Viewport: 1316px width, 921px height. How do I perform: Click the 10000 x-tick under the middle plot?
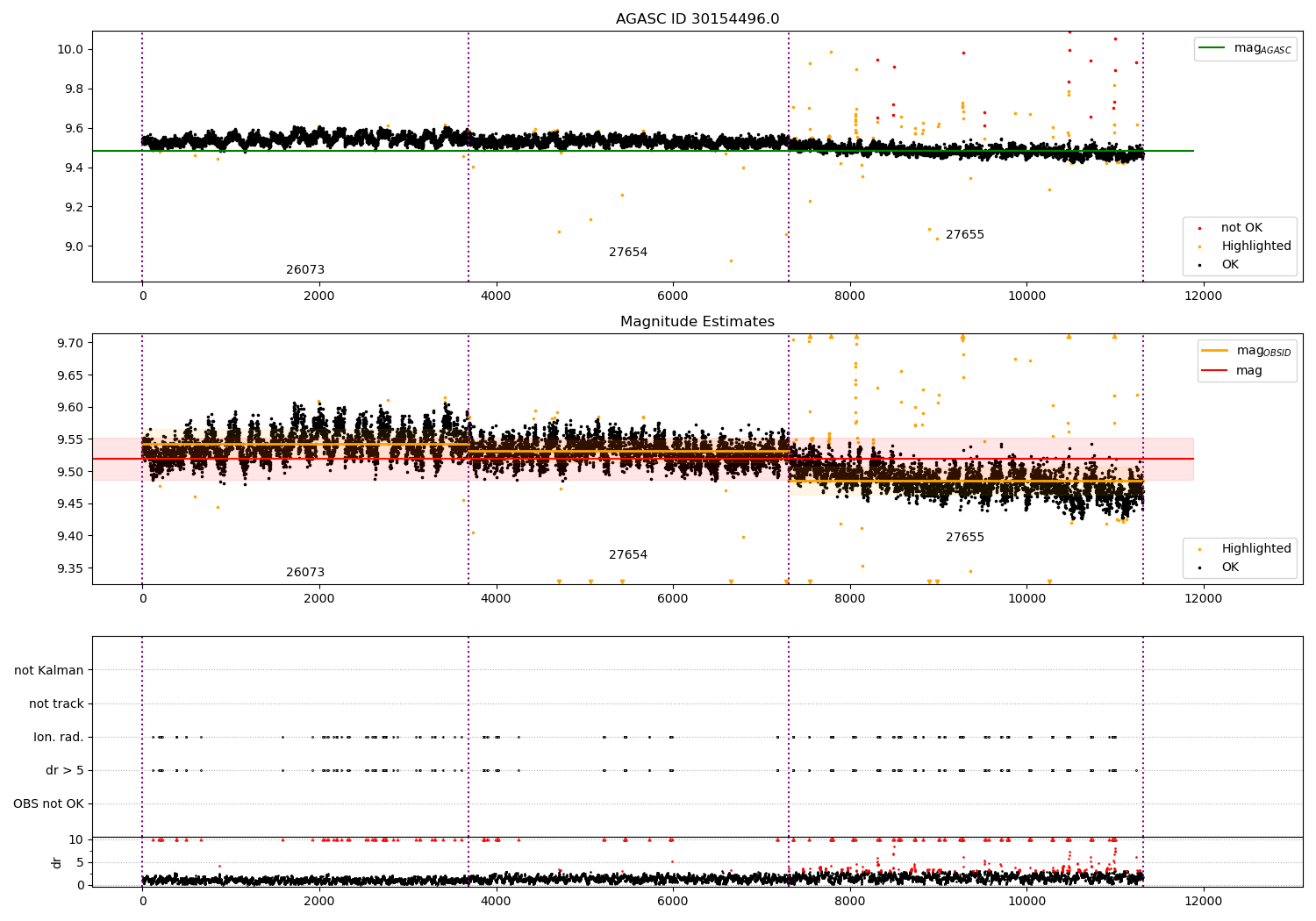[1026, 599]
